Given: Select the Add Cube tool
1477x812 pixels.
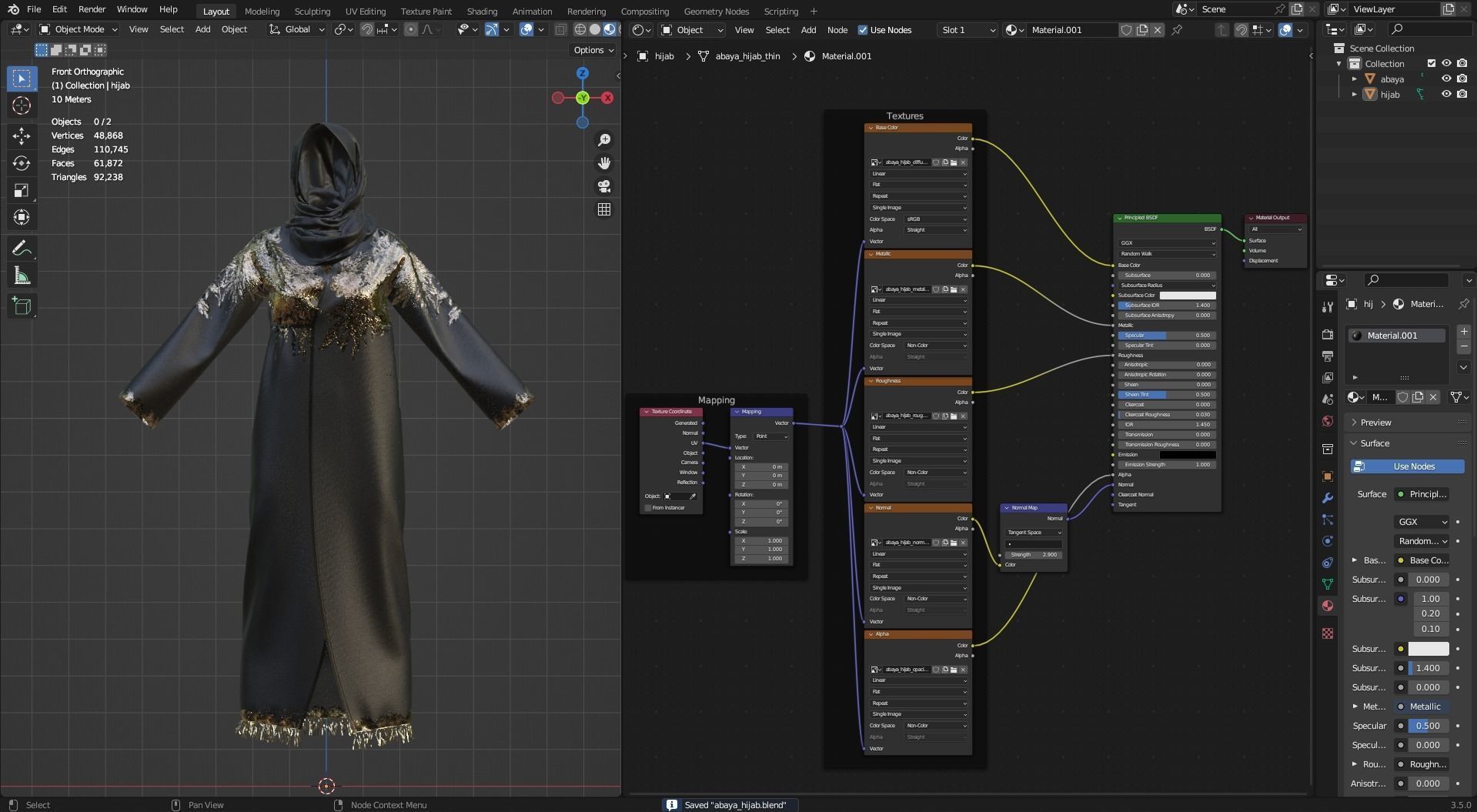Looking at the screenshot, I should pyautogui.click(x=22, y=306).
